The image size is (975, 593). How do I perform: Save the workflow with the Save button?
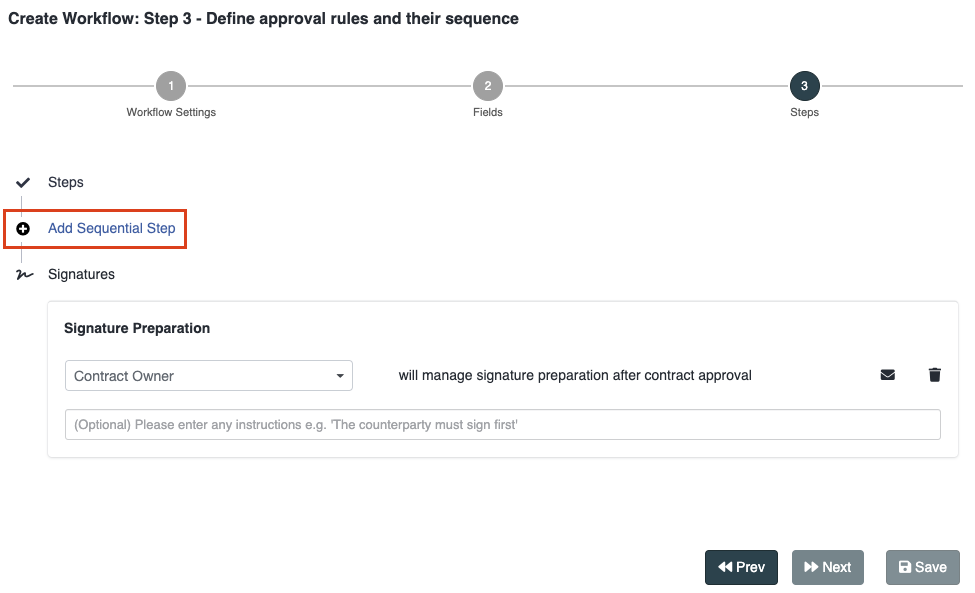(922, 567)
